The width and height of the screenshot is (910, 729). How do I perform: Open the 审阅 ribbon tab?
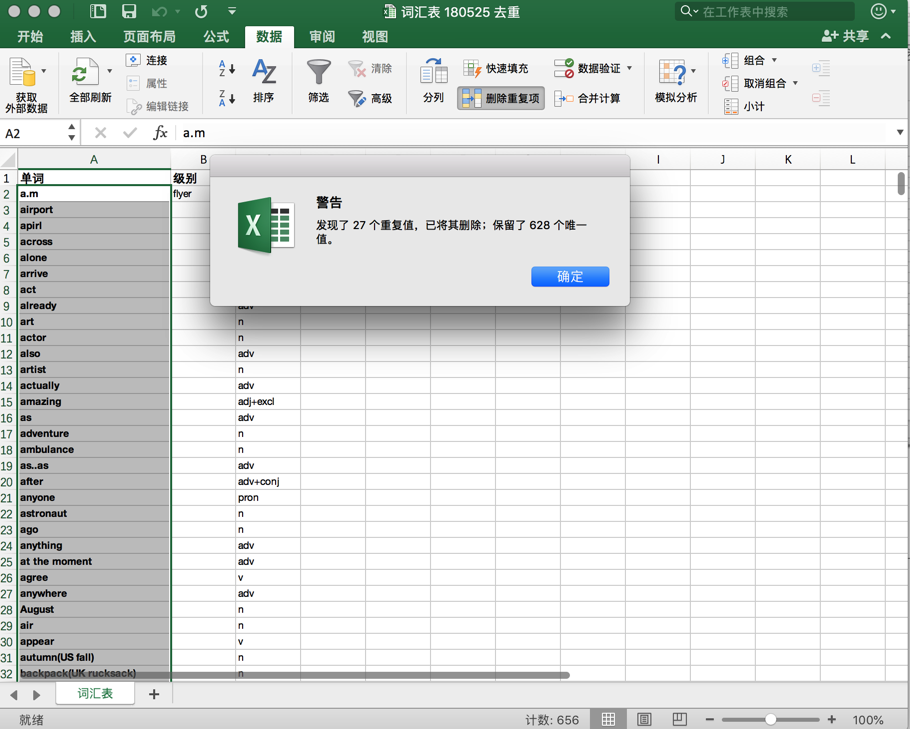[x=322, y=37]
